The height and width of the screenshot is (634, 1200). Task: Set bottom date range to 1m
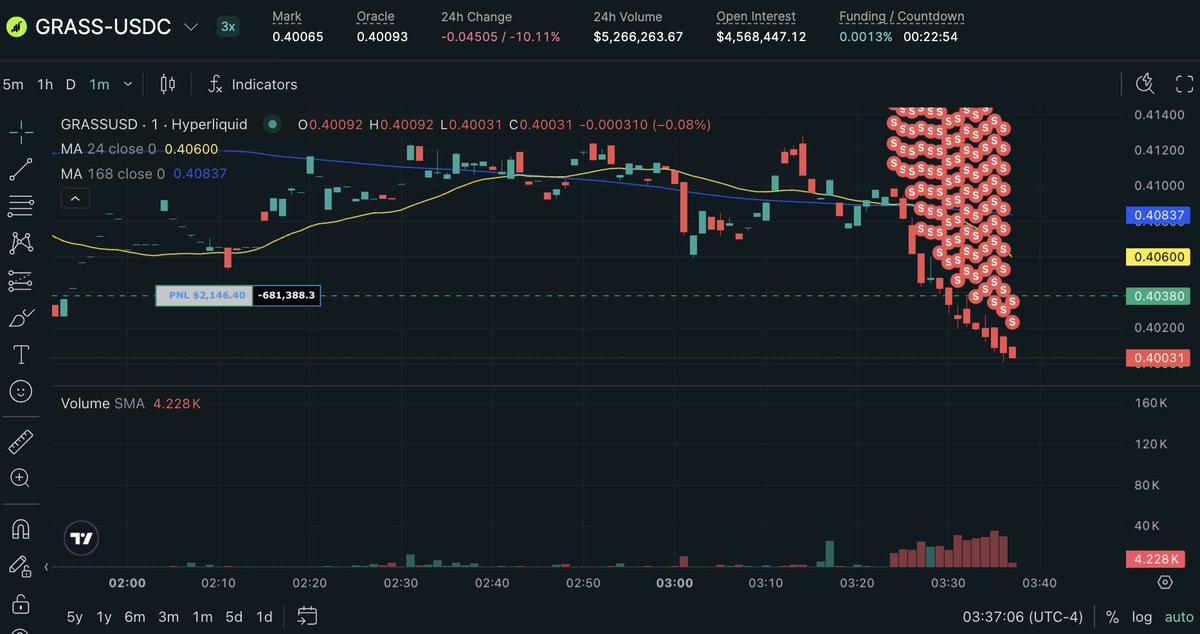202,617
